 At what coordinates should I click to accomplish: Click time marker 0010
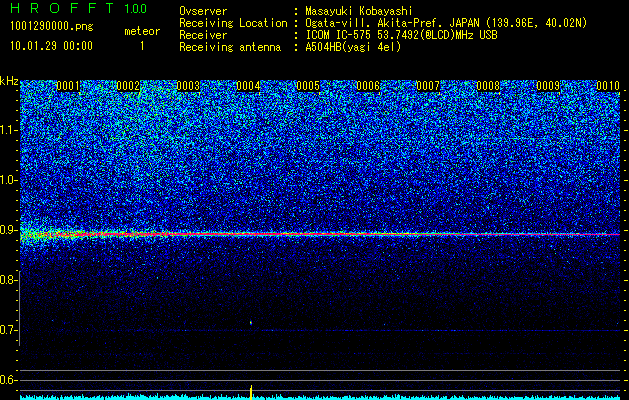click(x=608, y=86)
